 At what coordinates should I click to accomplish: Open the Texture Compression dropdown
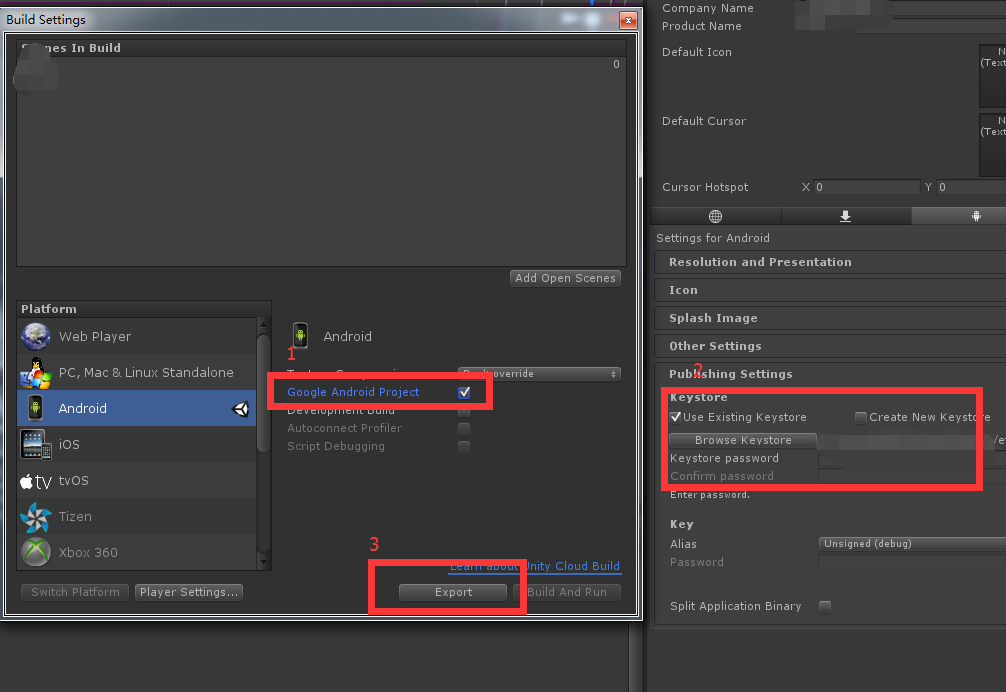click(x=539, y=373)
